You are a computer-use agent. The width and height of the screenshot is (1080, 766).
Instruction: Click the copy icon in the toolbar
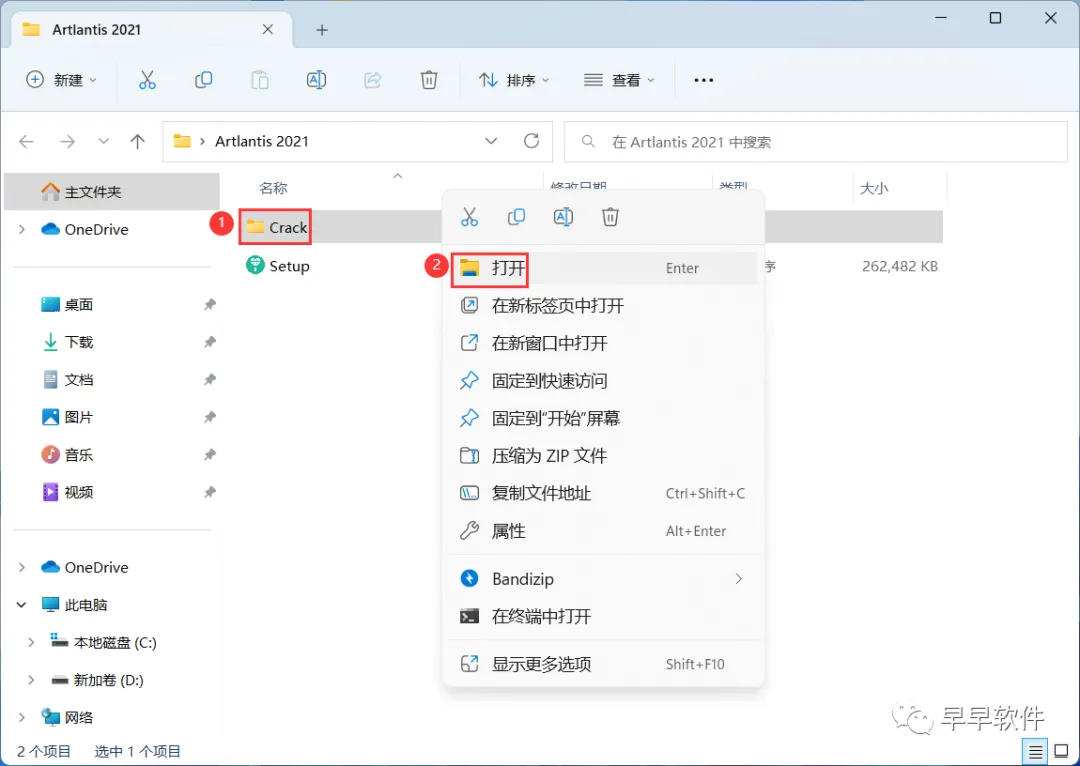pos(203,80)
